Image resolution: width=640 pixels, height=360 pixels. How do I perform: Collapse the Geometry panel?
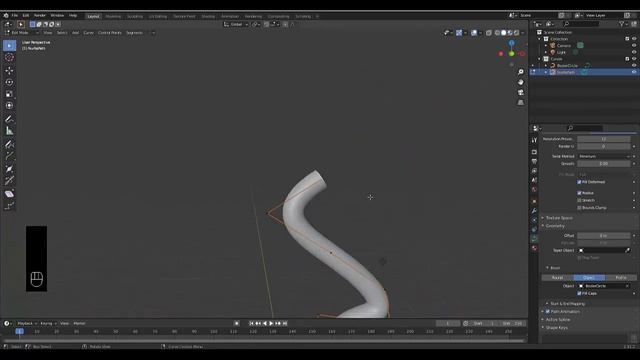(x=555, y=226)
